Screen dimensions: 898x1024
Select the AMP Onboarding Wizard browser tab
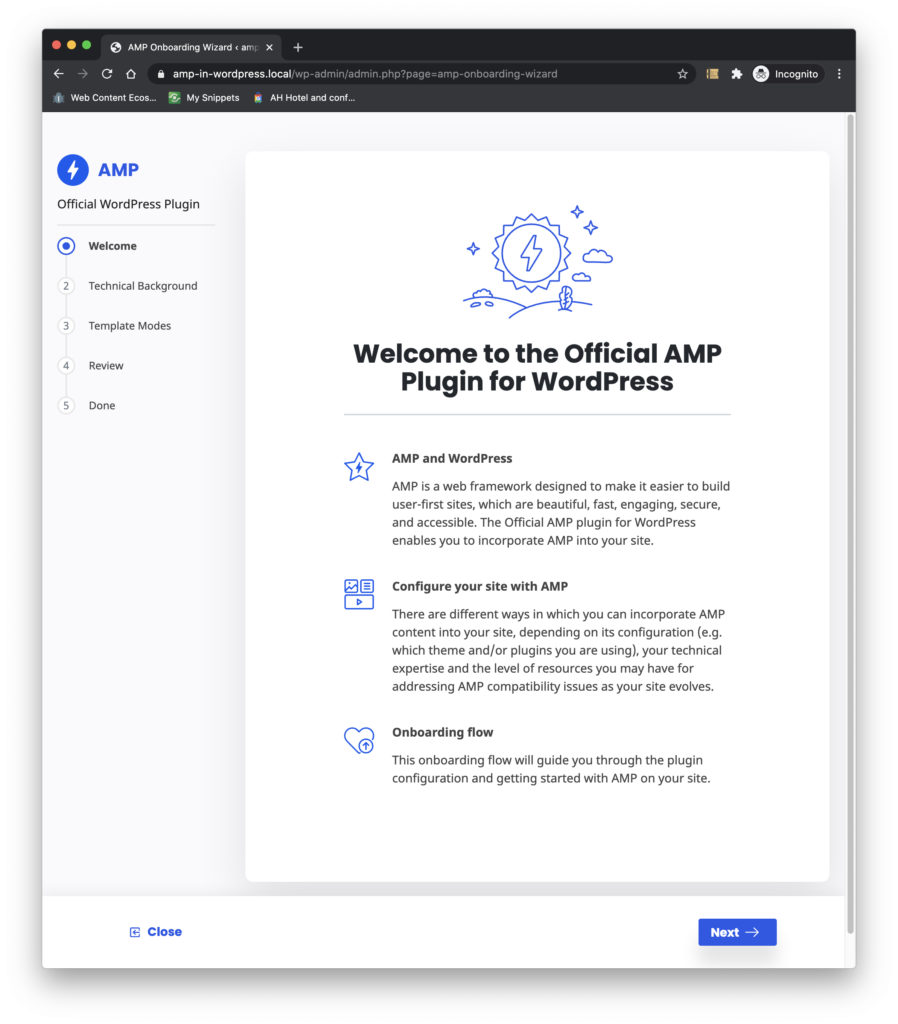tap(192, 47)
